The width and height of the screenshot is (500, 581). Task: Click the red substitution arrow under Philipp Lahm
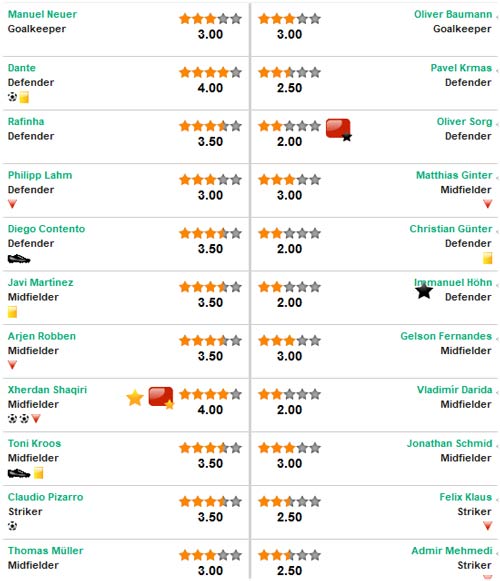[12, 203]
